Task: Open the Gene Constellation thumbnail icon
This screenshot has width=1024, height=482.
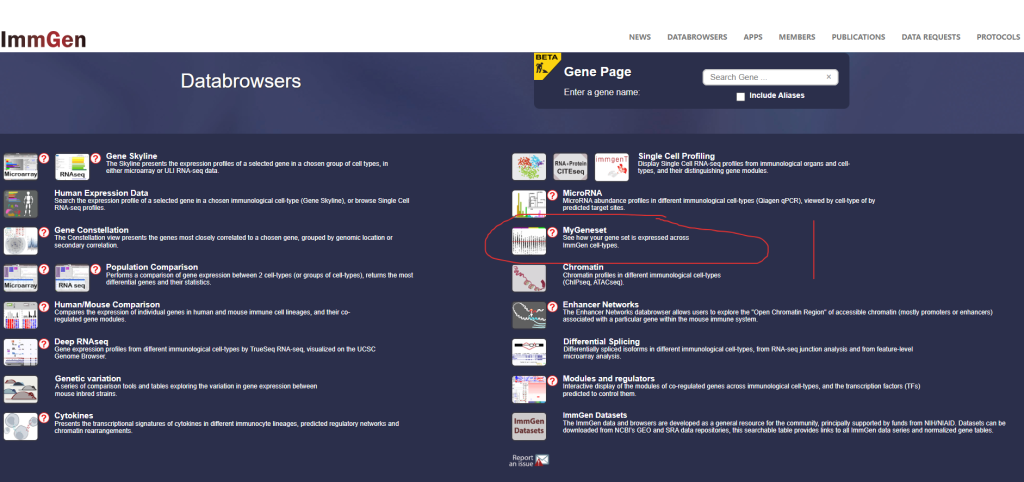Action: pos(21,241)
